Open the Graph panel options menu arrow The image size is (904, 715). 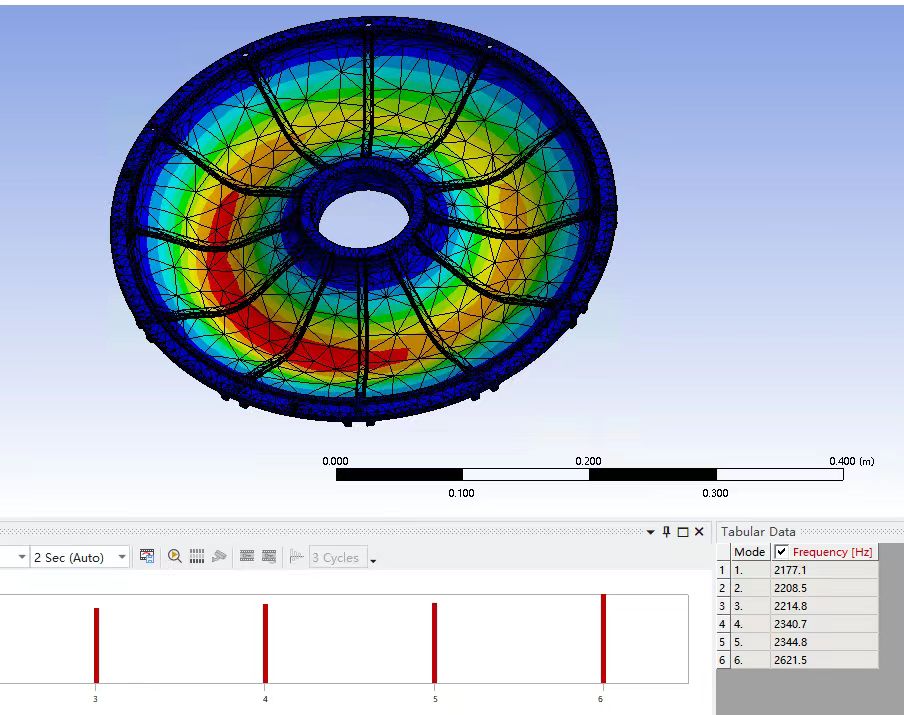point(650,532)
